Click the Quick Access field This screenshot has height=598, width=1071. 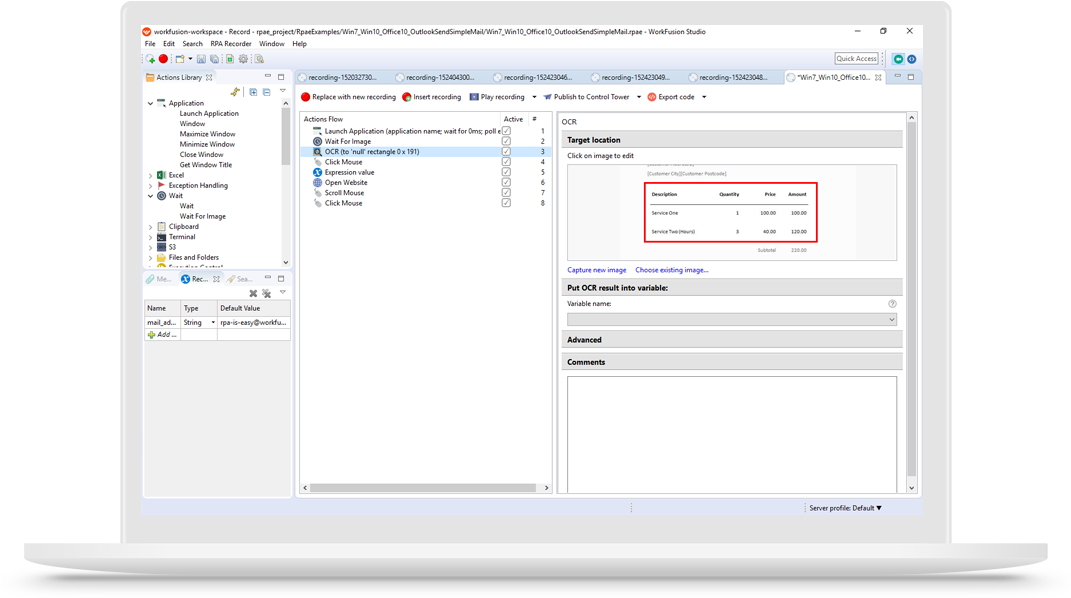pos(857,59)
